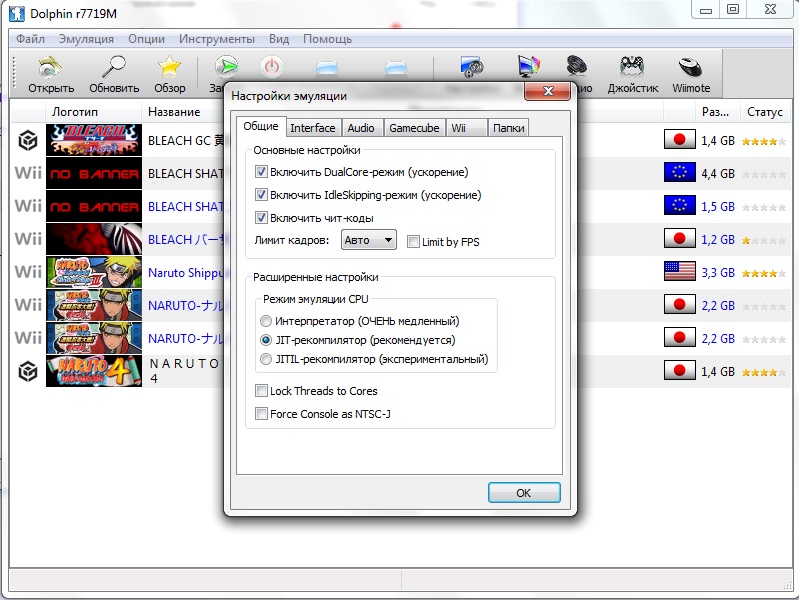This screenshot has height=600, width=799.
Task: Open the Помощь menu
Action: (x=327, y=39)
